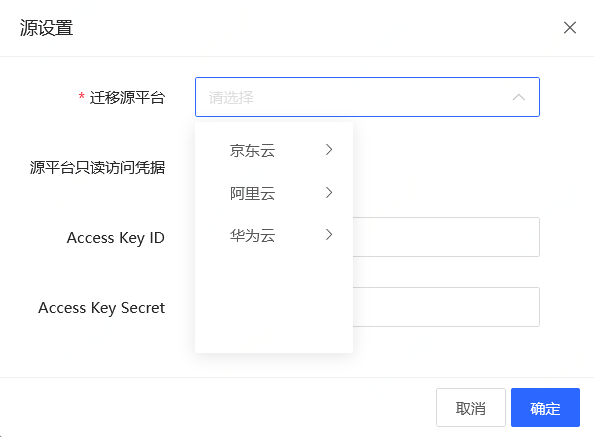Pick the 华为云 option
This screenshot has width=594, height=437.
[x=274, y=236]
